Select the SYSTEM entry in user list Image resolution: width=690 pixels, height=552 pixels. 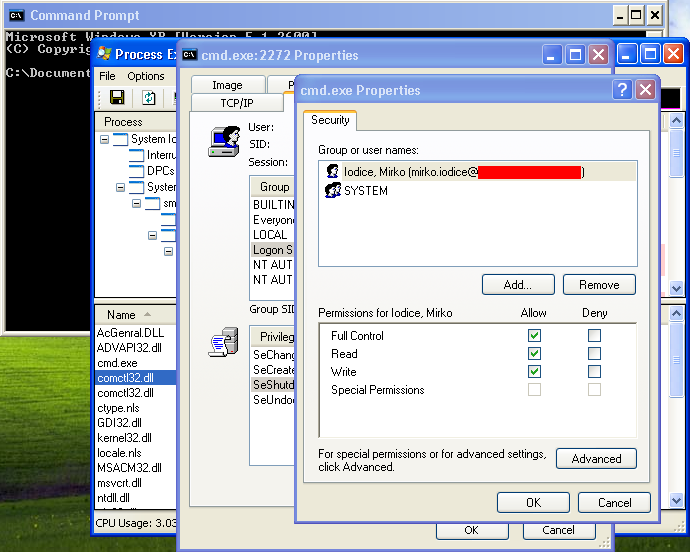[x=477, y=191]
